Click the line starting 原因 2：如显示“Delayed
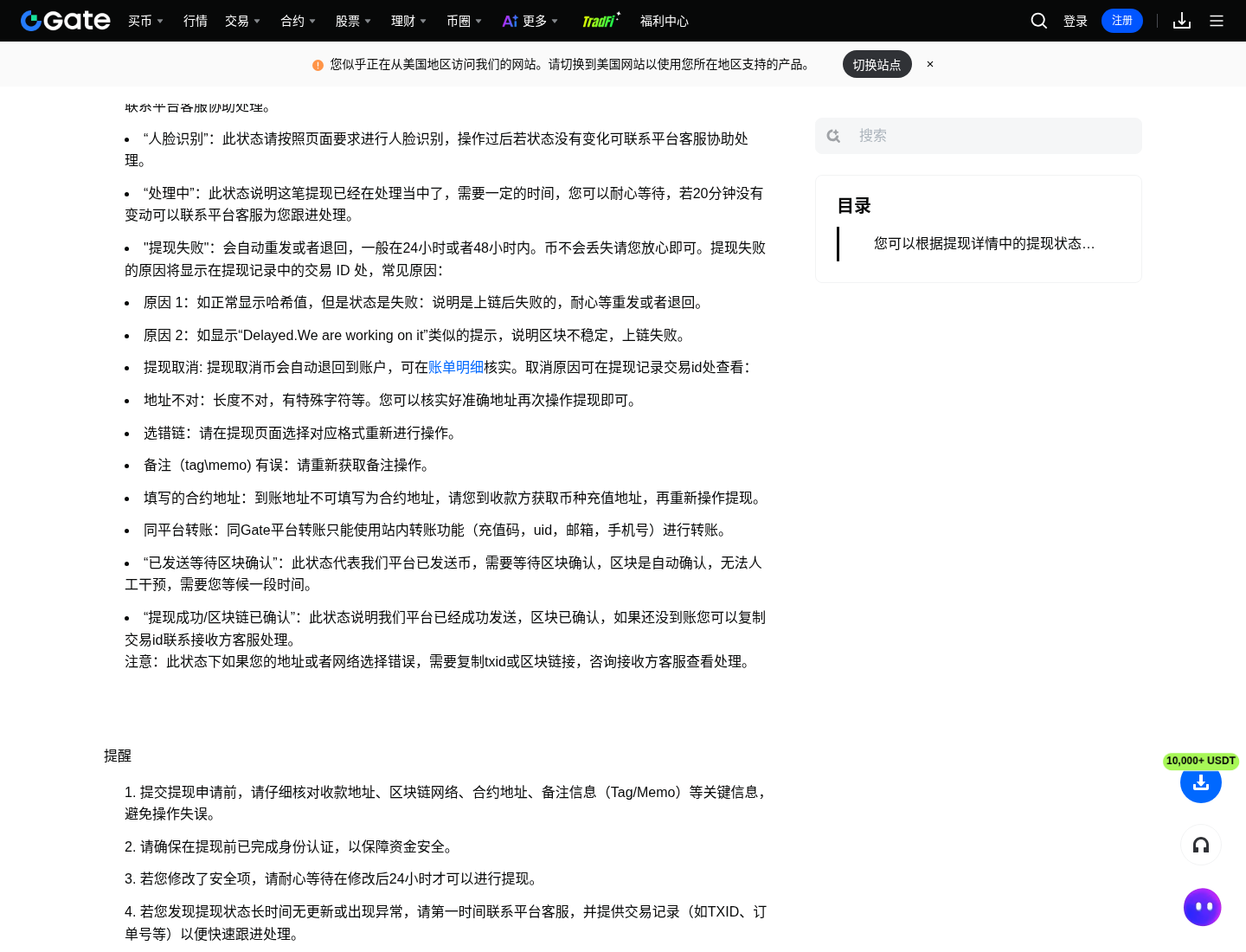Screen dimensions: 1246x952 417,335
